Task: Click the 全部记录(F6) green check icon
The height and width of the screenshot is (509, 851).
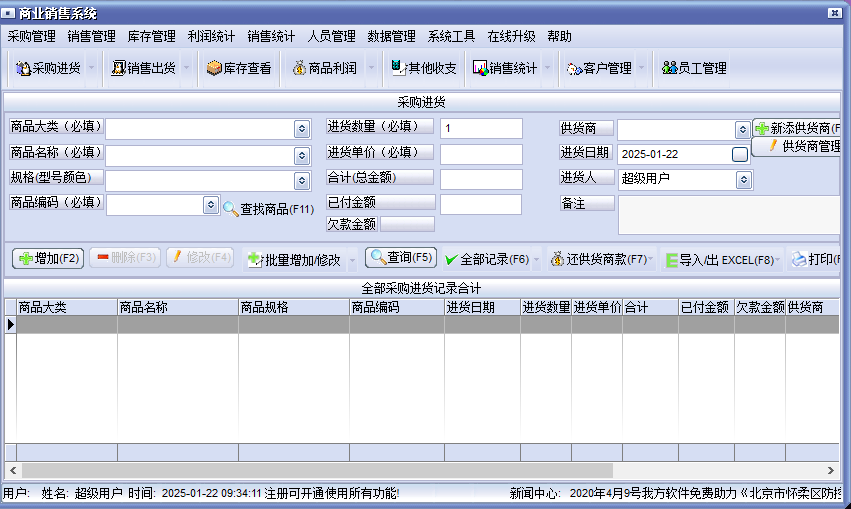Action: coord(450,260)
